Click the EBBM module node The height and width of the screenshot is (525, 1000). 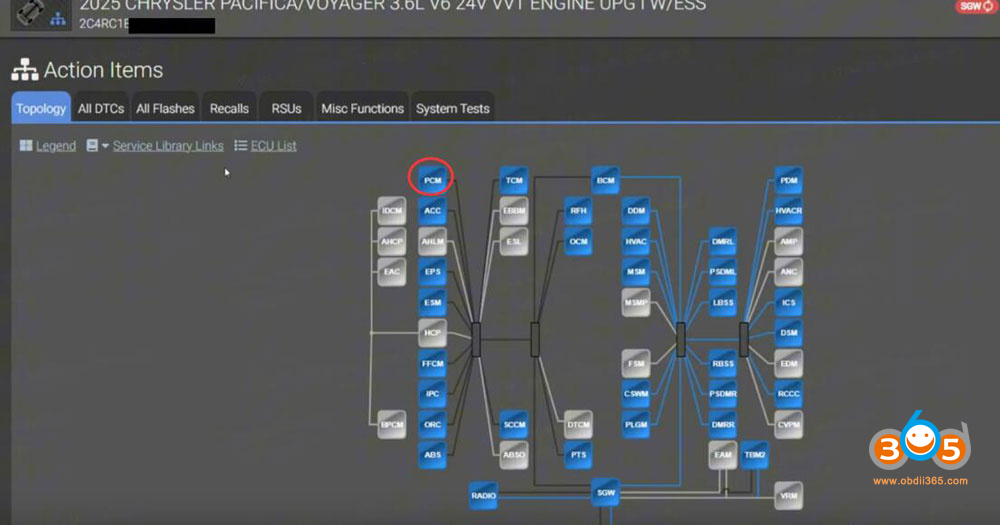pos(513,211)
